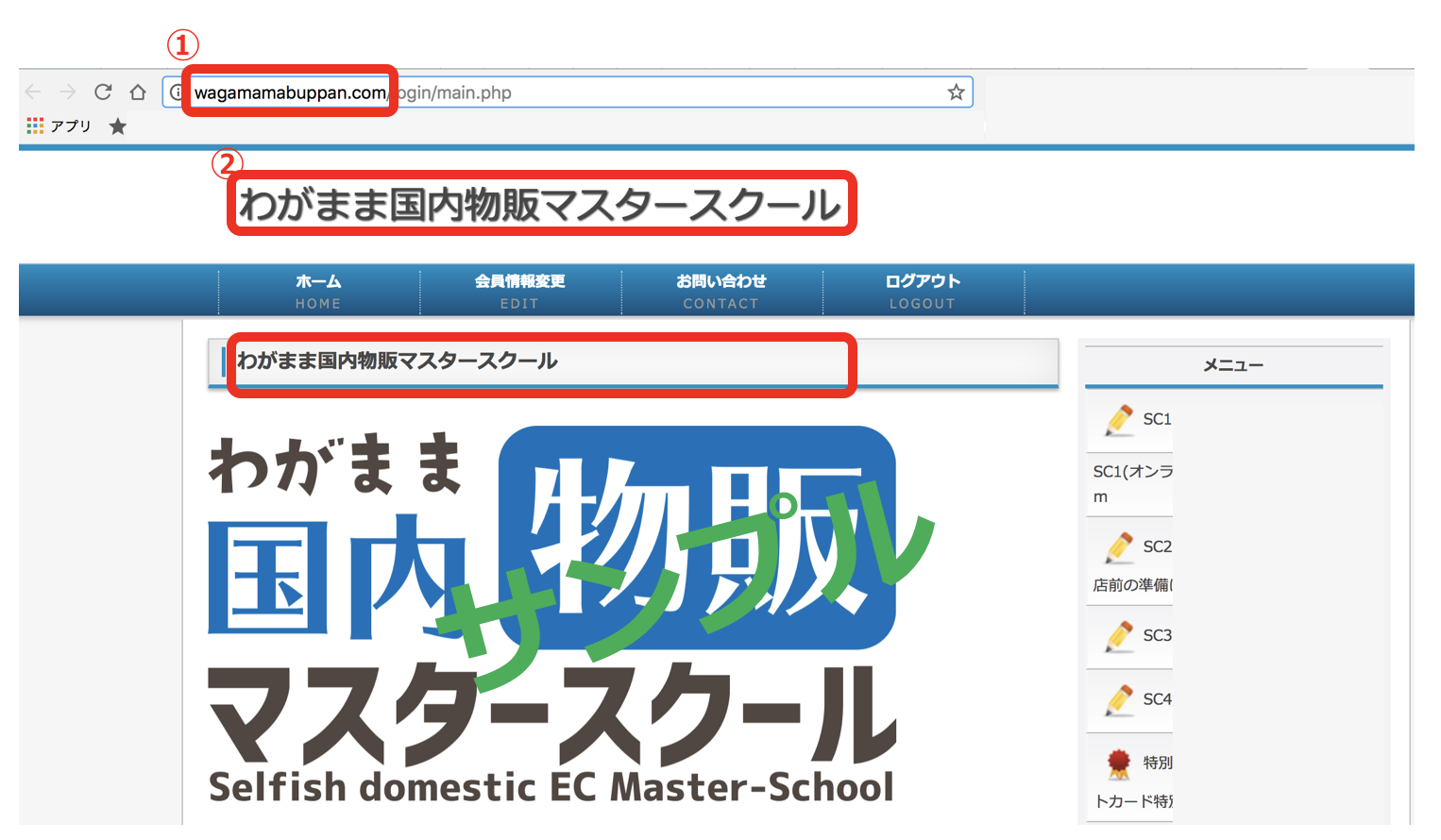Go to お問い合わせ CONTACT page

click(720, 291)
